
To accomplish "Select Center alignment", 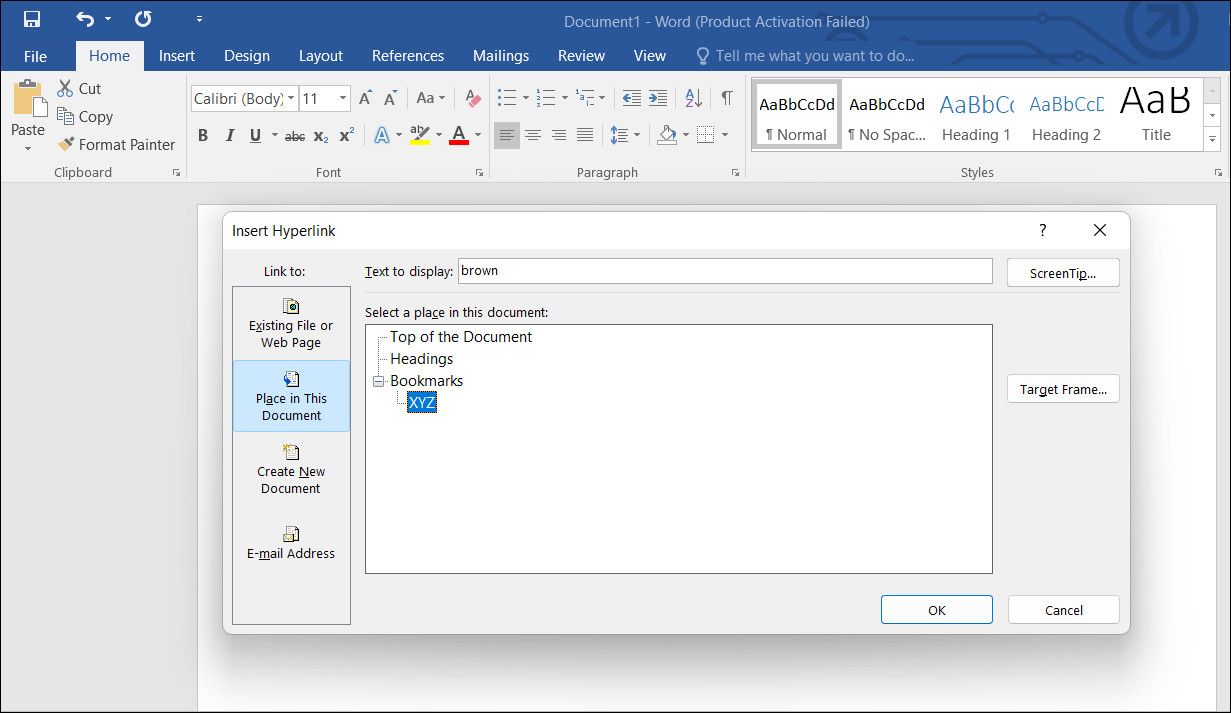I will point(533,135).
